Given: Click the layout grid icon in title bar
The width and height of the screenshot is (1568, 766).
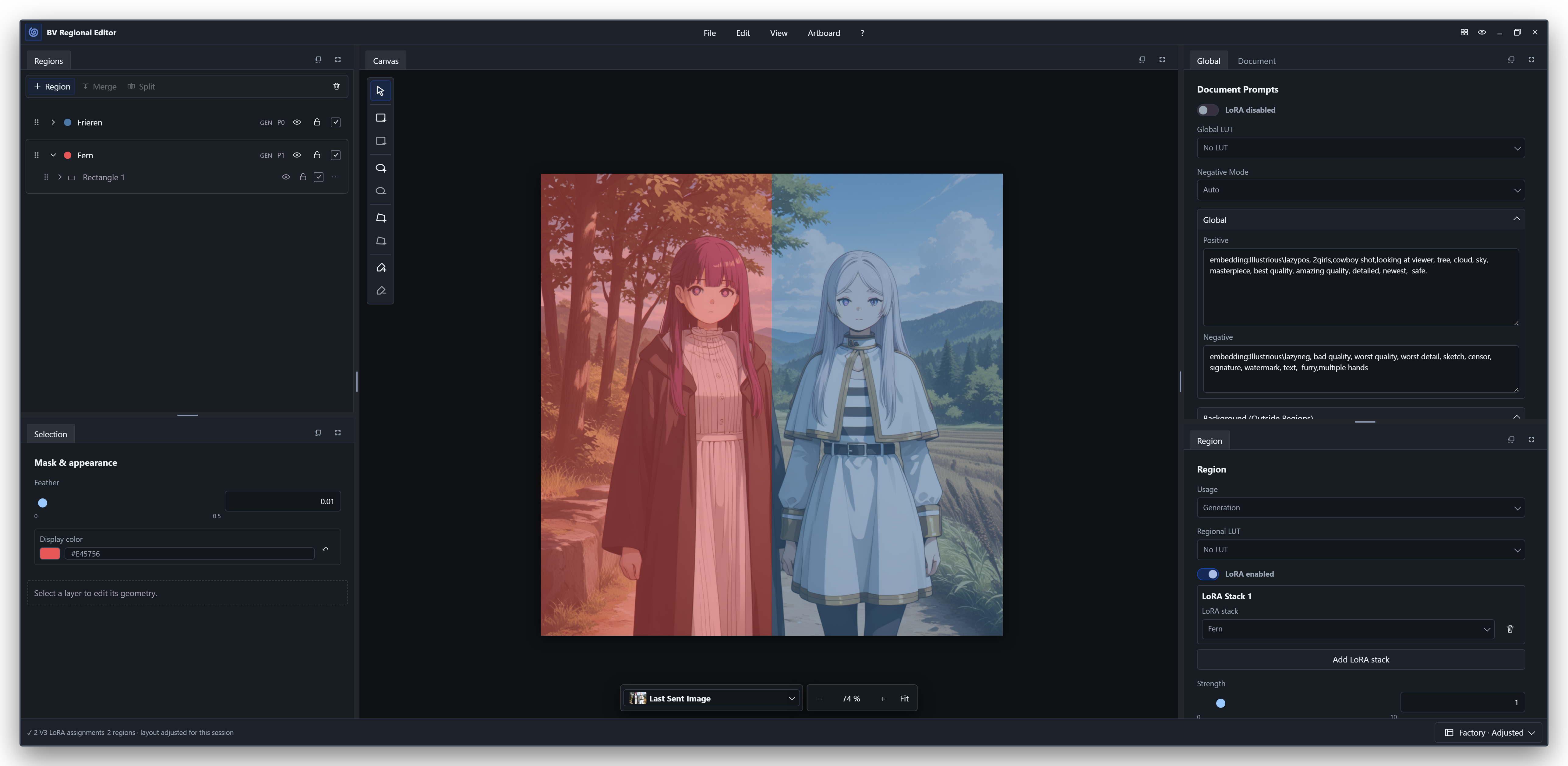Looking at the screenshot, I should coord(1464,32).
